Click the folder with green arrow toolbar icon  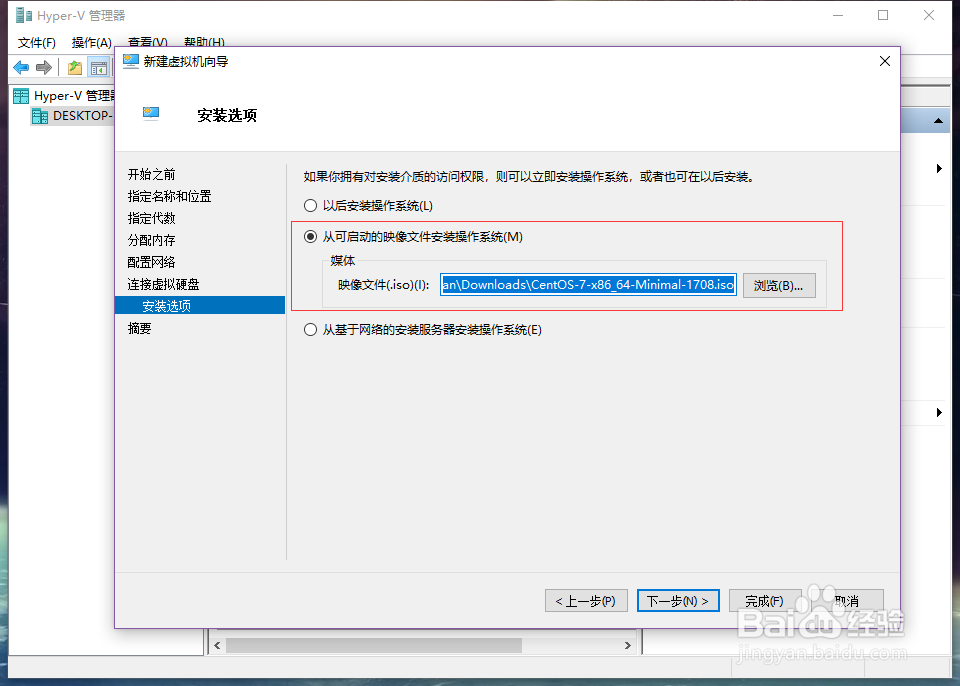pyautogui.click(x=73, y=65)
